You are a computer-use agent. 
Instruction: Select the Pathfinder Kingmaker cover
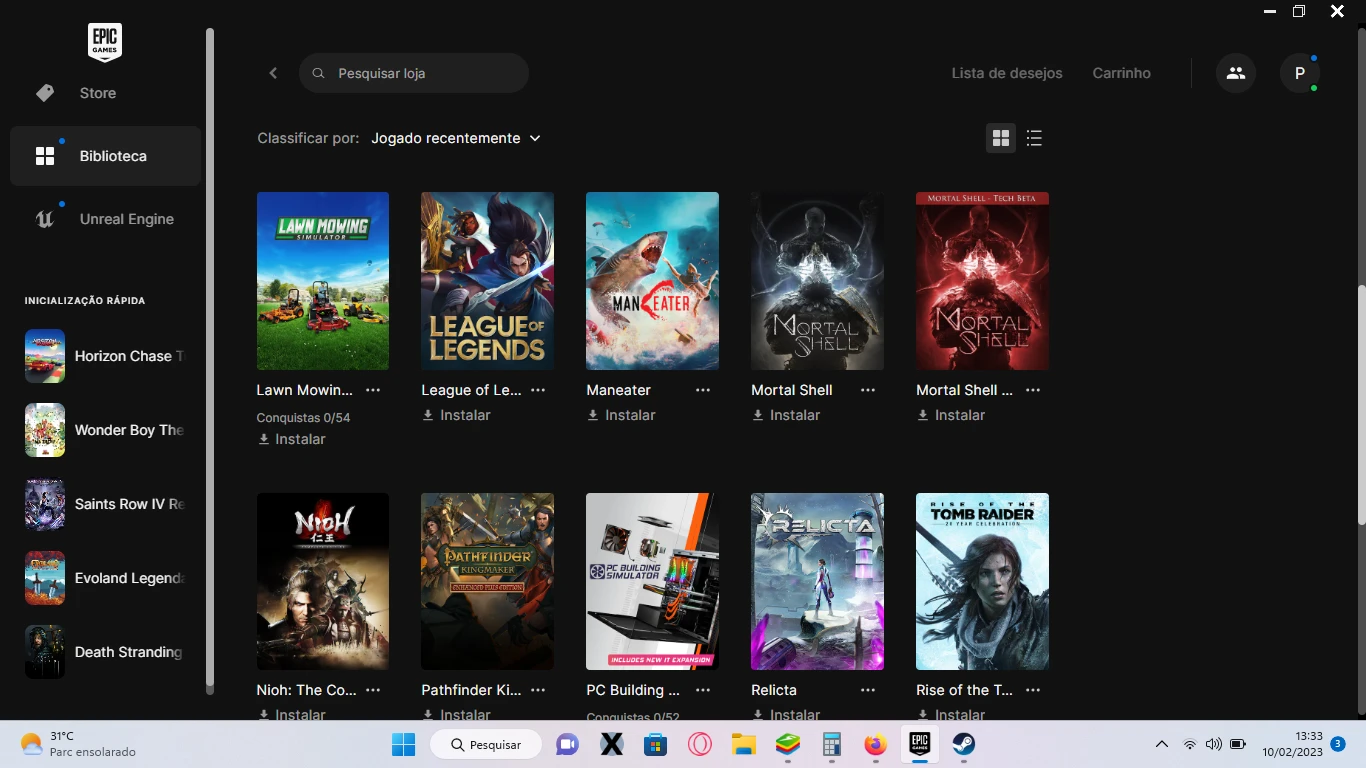(x=488, y=581)
